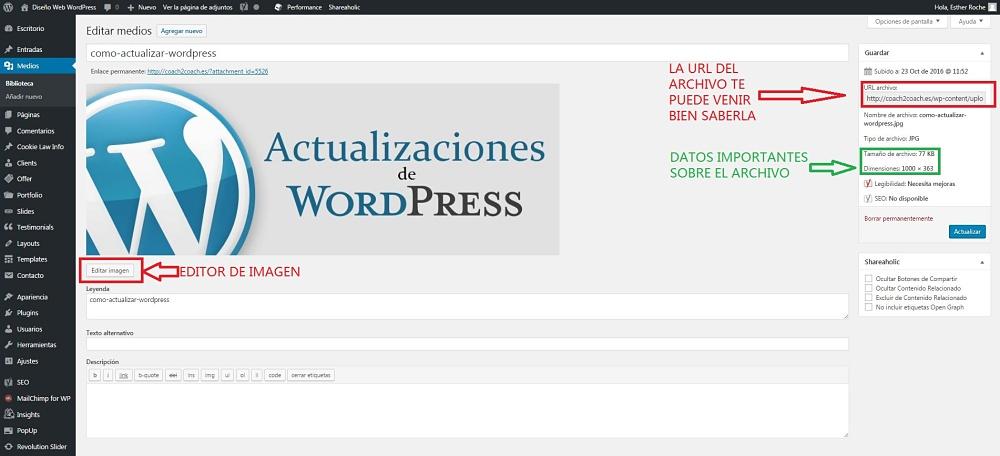This screenshot has height=456, width=1000.
Task: Click the Actualizaciones de WordPress image preview
Action: (323, 170)
